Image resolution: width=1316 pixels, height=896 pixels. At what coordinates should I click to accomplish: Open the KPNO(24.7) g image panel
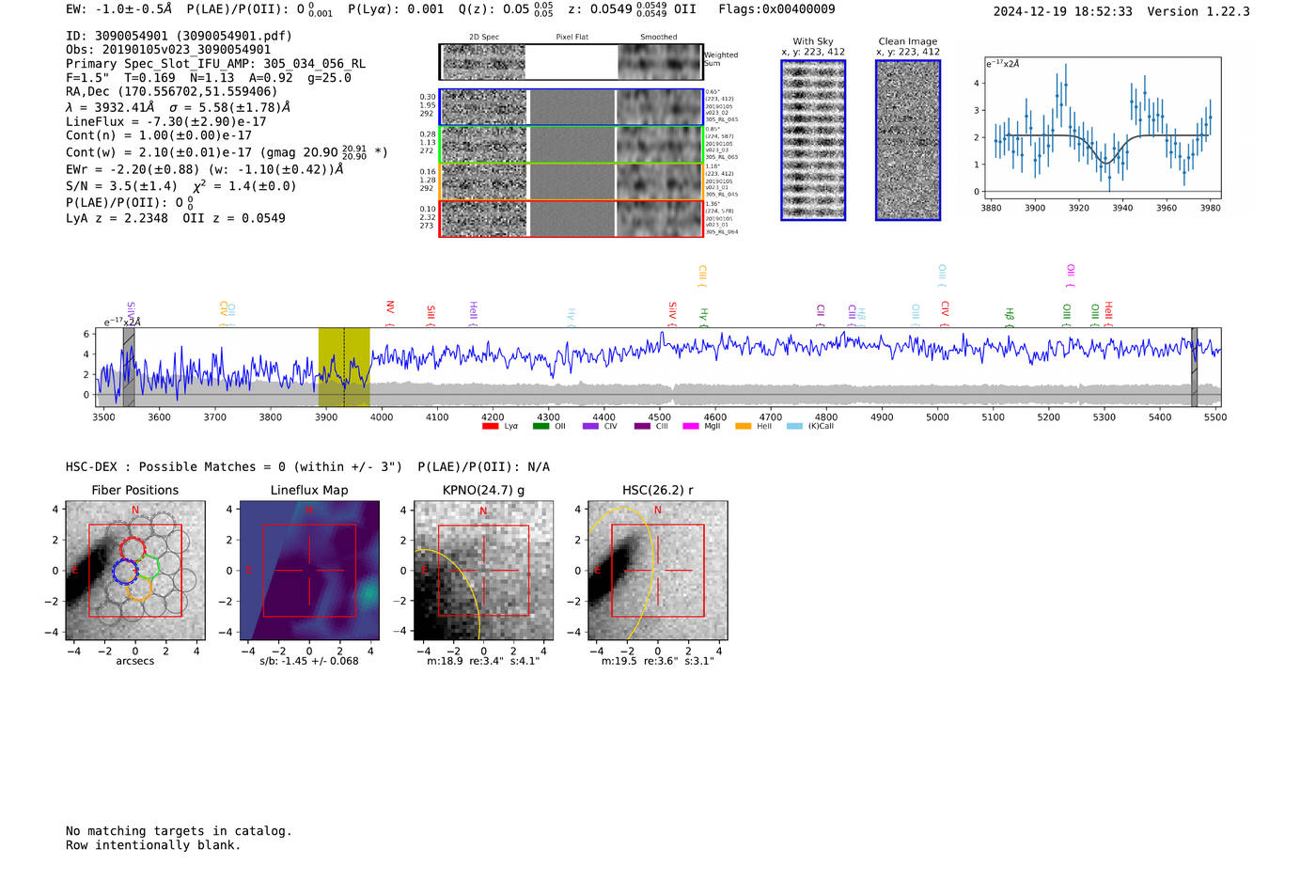coord(483,571)
